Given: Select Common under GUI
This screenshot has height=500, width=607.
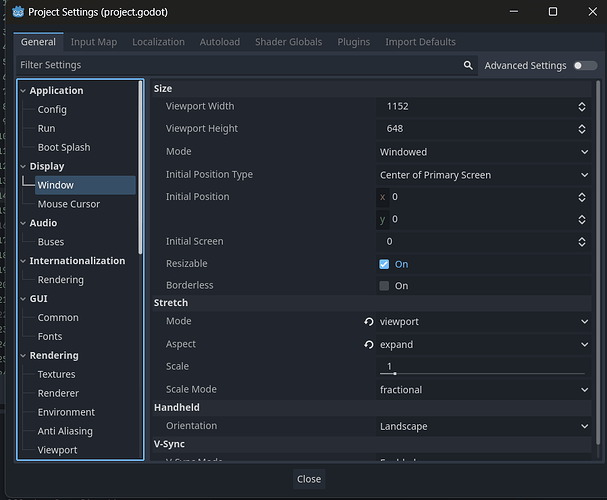Looking at the screenshot, I should point(58,318).
